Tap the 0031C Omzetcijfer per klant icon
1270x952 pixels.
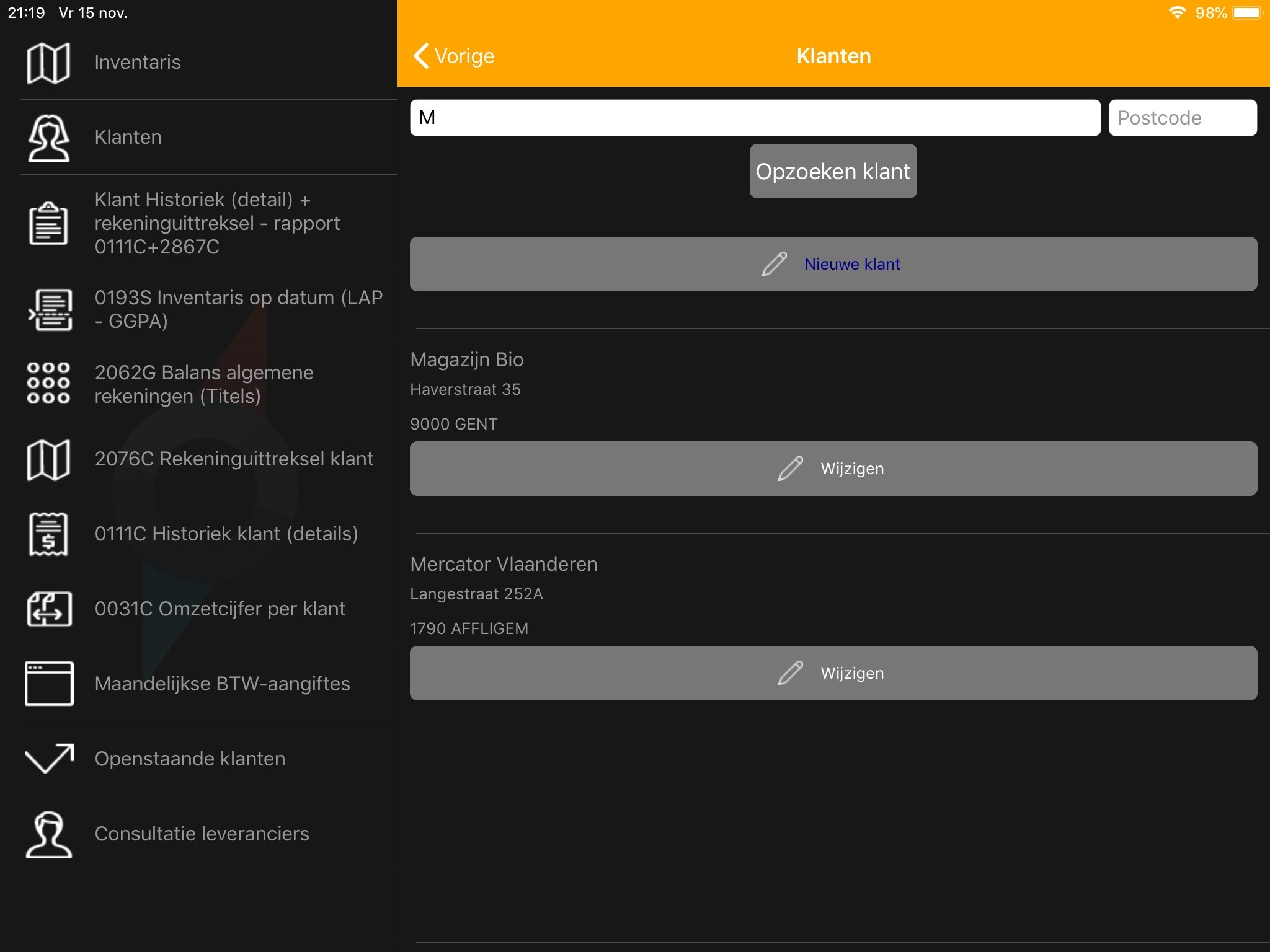(50, 609)
